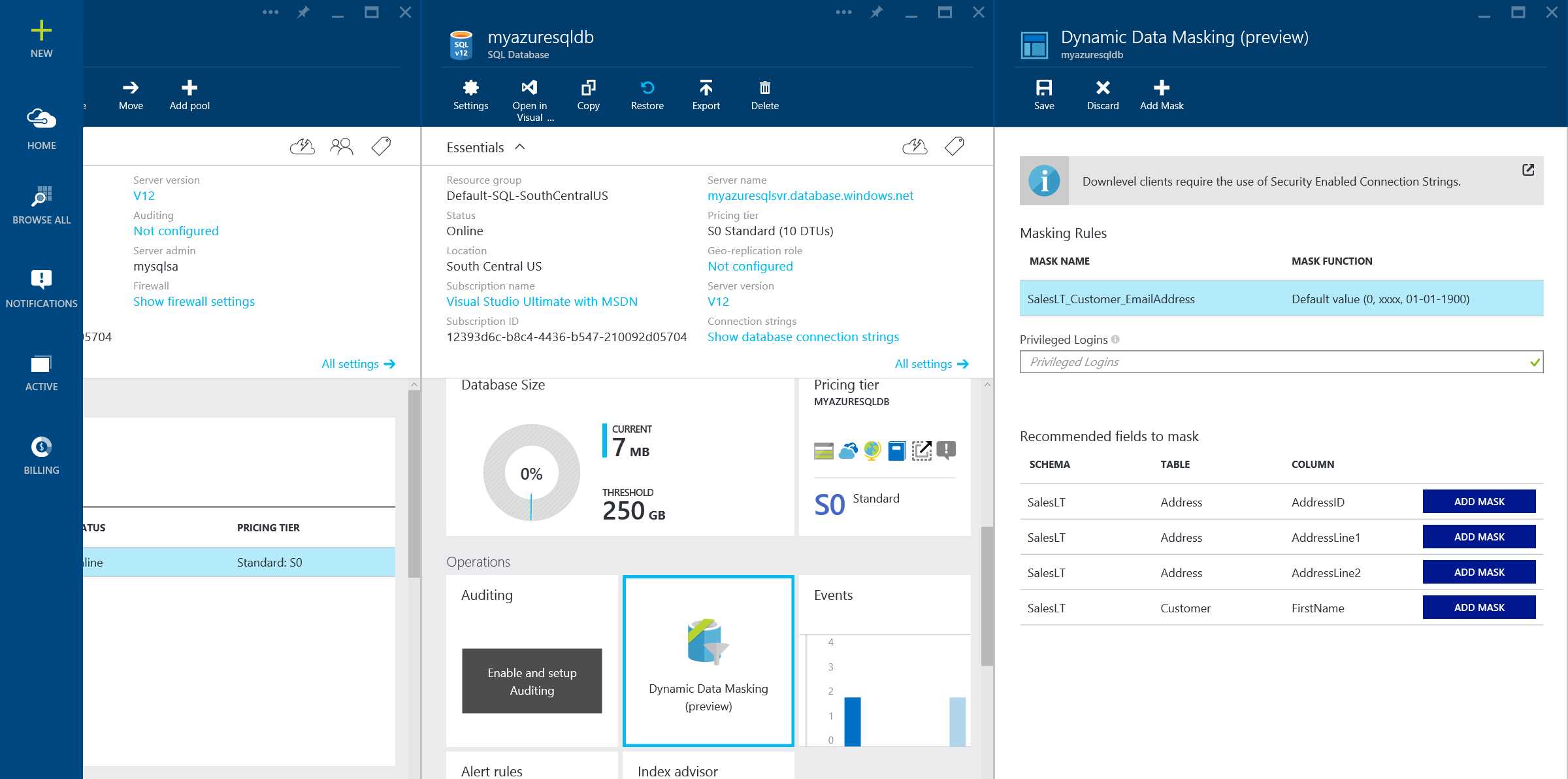Viewport: 1568px width, 779px height.
Task: Add an elastic pool
Action: [x=188, y=95]
